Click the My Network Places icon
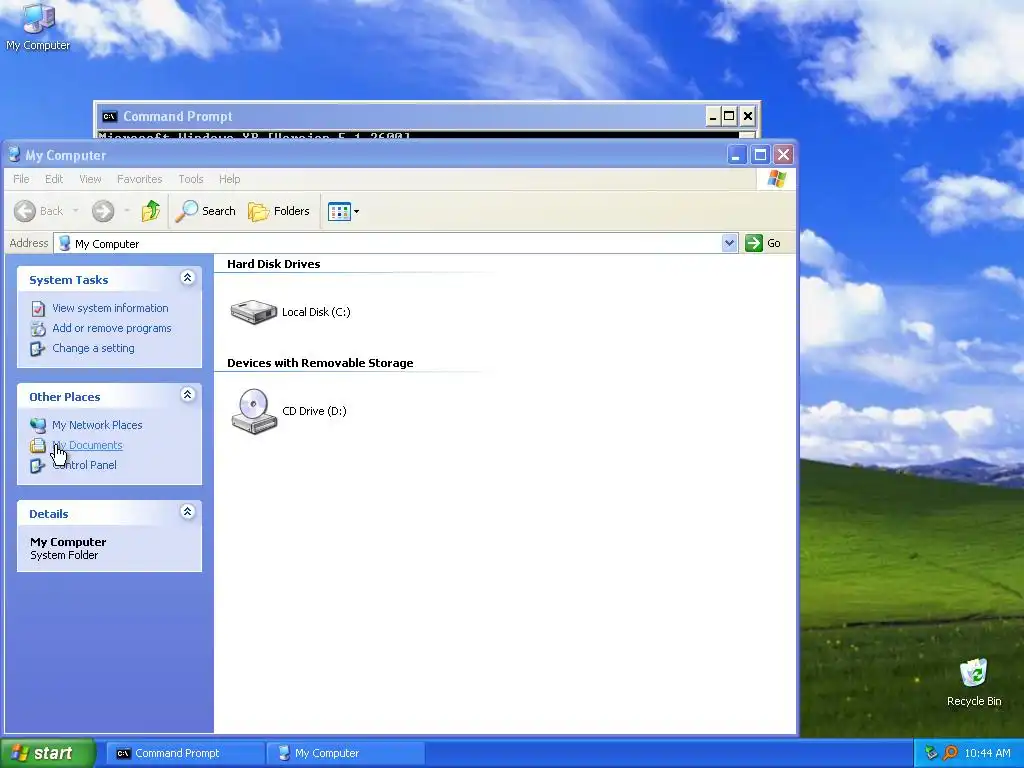Screen dimensions: 1024x768 (x=38, y=425)
